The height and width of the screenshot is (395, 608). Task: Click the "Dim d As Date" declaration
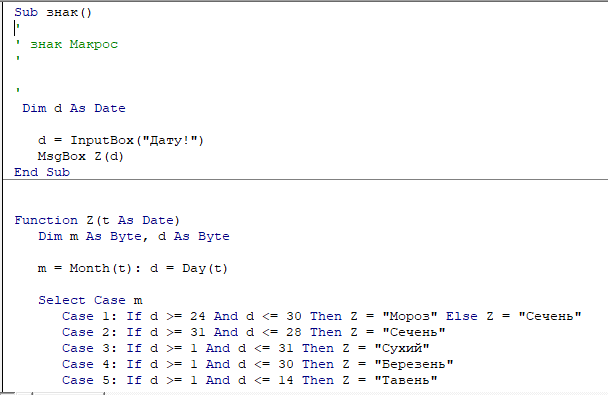74,108
